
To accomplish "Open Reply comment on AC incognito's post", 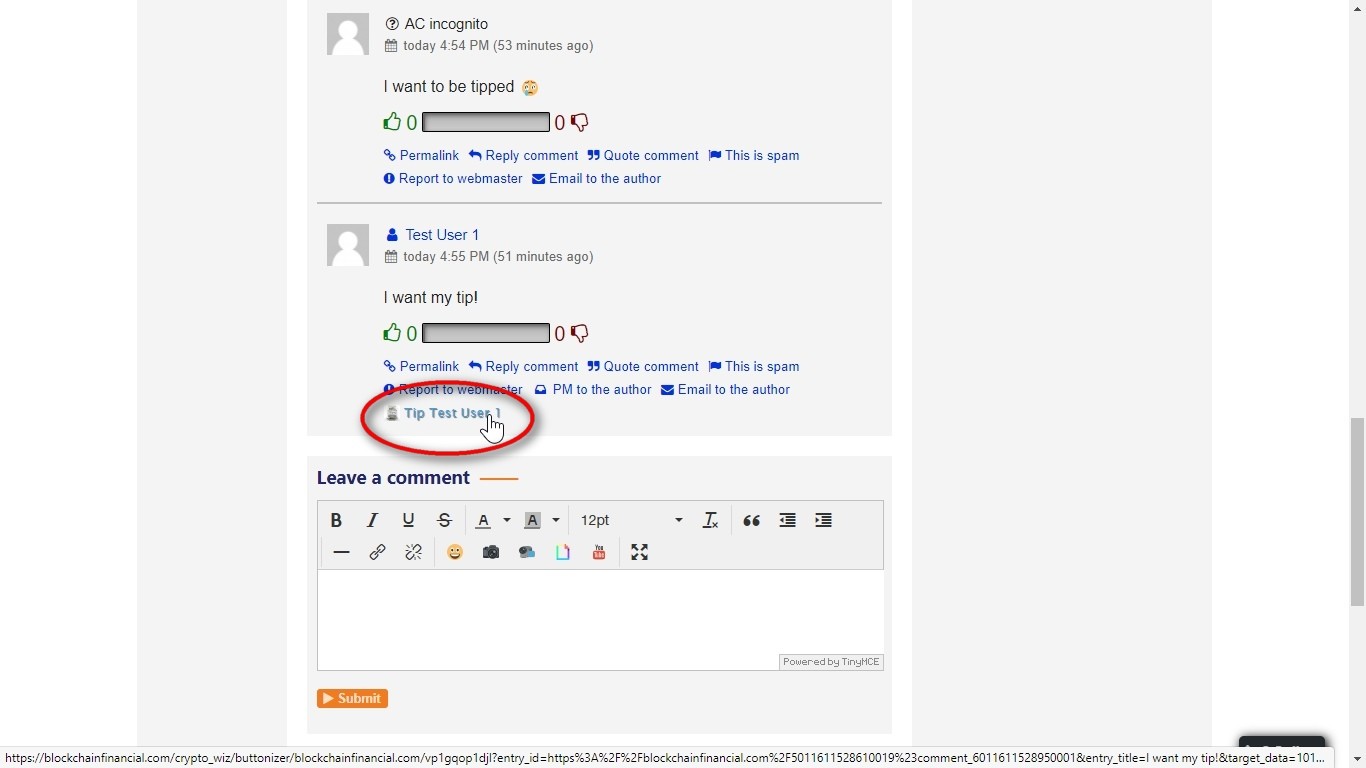I will pyautogui.click(x=523, y=156).
